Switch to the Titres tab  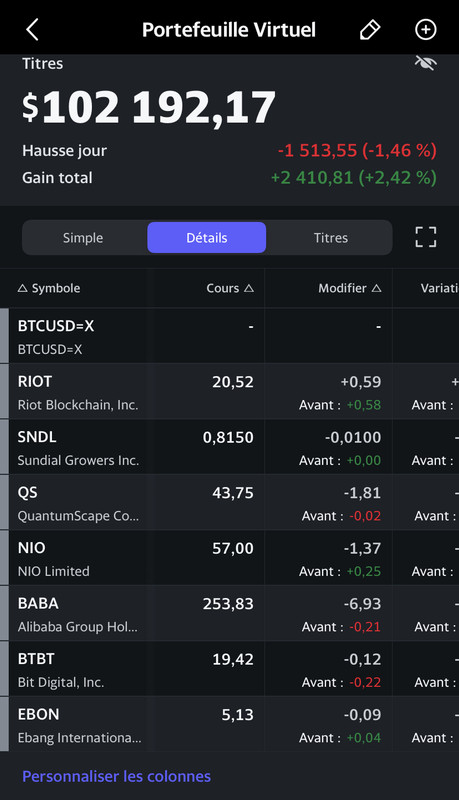[x=330, y=238]
